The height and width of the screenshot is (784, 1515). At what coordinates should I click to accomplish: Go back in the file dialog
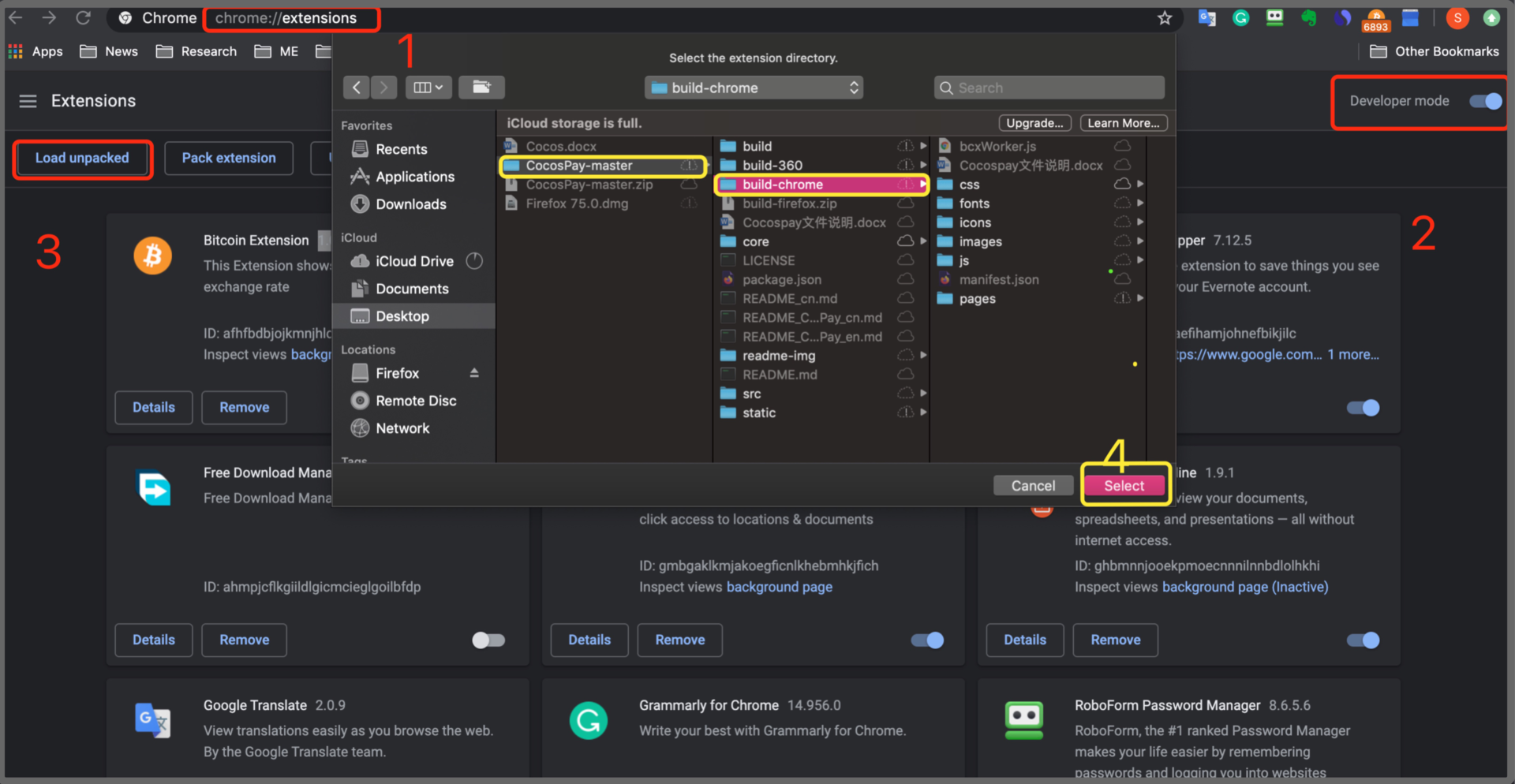pos(357,88)
